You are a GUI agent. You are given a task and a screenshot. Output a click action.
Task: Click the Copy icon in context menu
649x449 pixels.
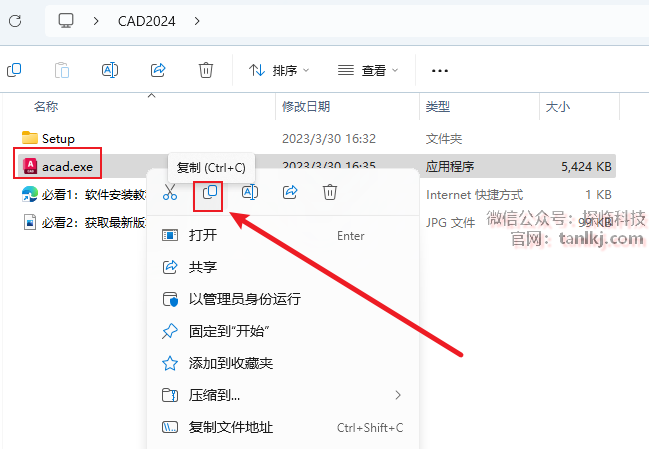point(209,192)
